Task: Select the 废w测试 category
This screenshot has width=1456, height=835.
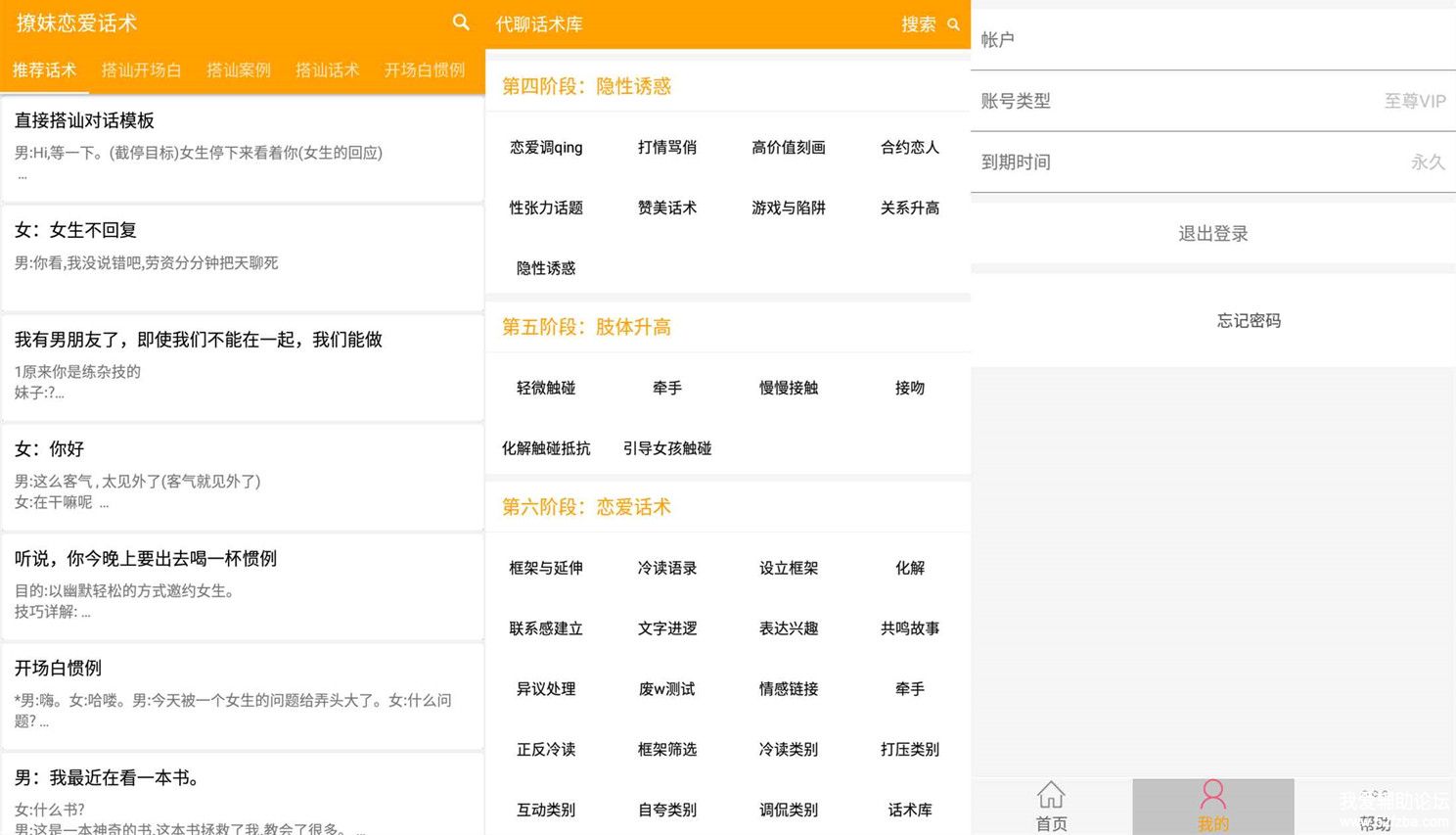Action: click(x=667, y=689)
